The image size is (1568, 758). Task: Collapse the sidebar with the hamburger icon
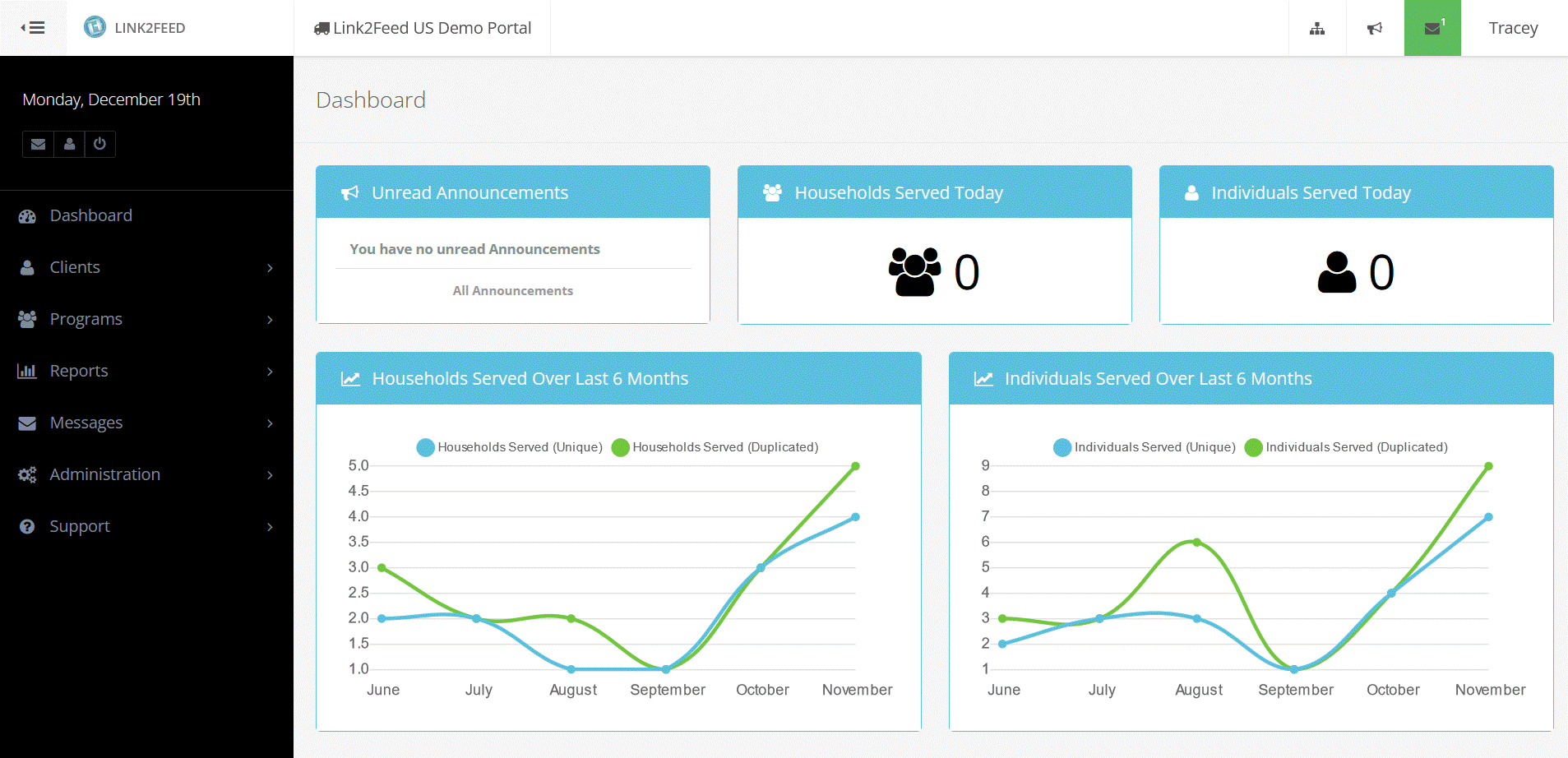point(33,28)
